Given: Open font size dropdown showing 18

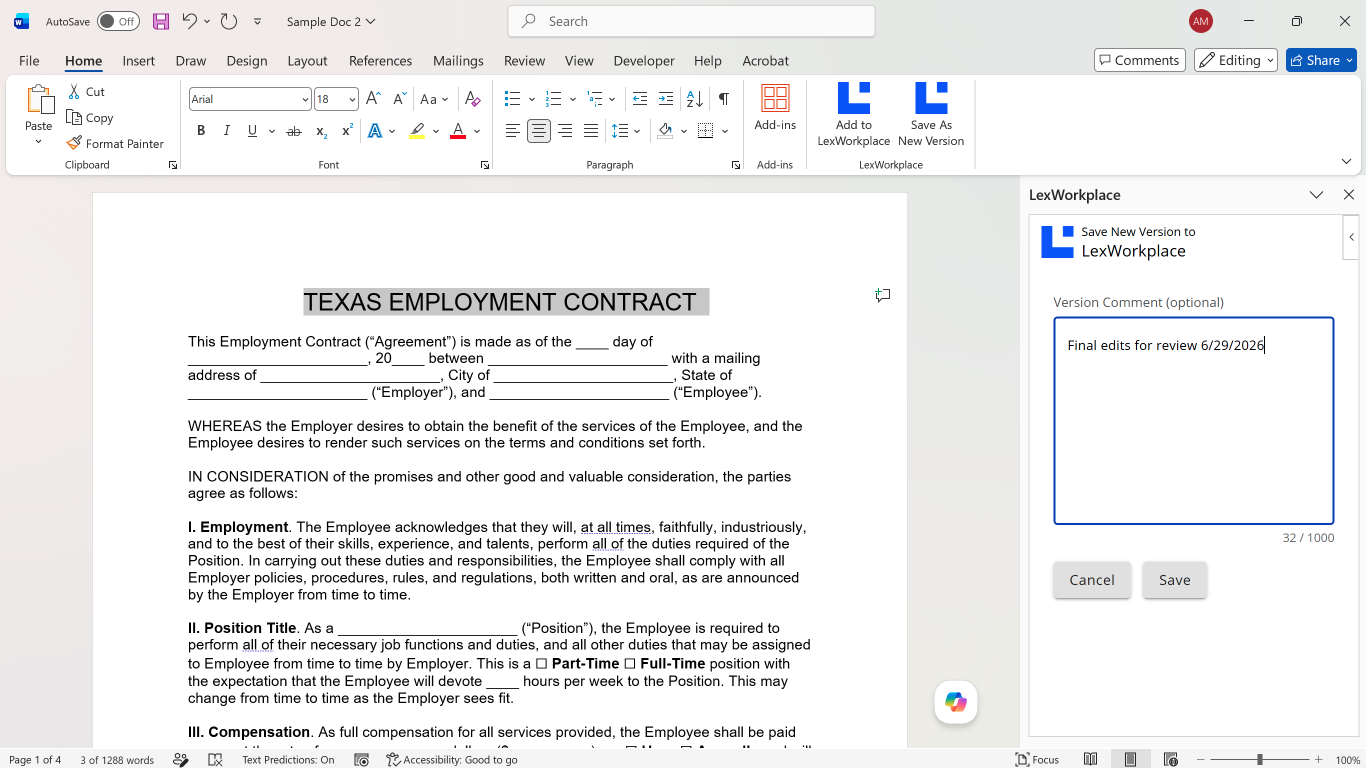Looking at the screenshot, I should (352, 99).
